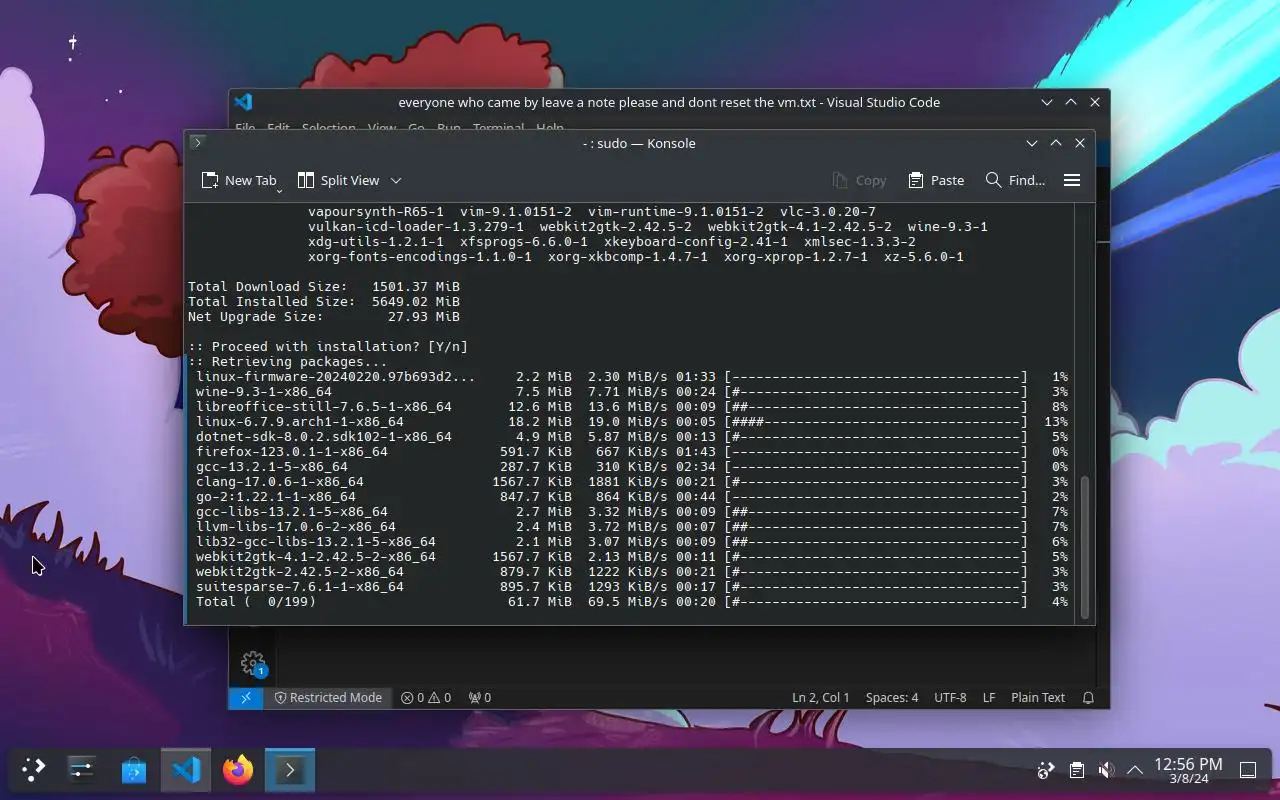This screenshot has width=1280, height=800.
Task: Click the Konsole window menu icon in its title bar
Action: click(198, 143)
